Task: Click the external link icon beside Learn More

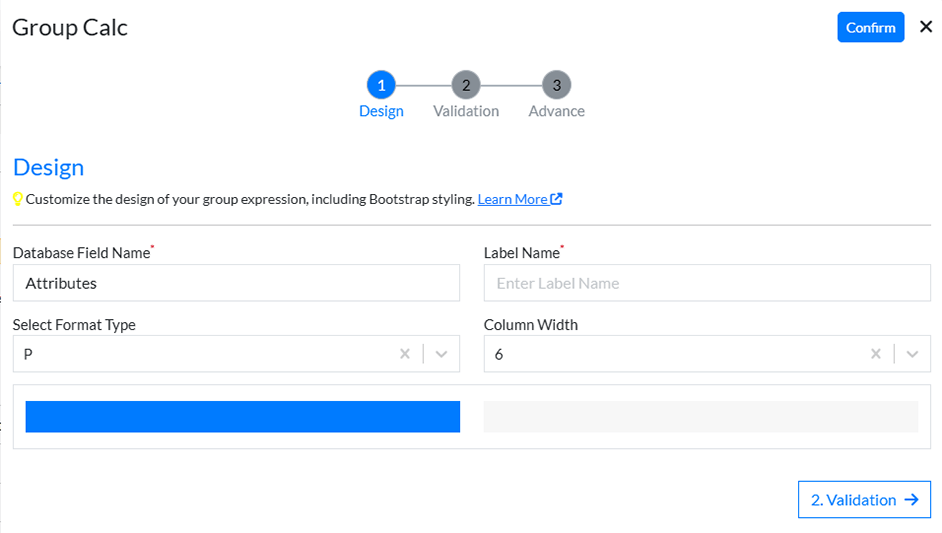Action: 557,199
